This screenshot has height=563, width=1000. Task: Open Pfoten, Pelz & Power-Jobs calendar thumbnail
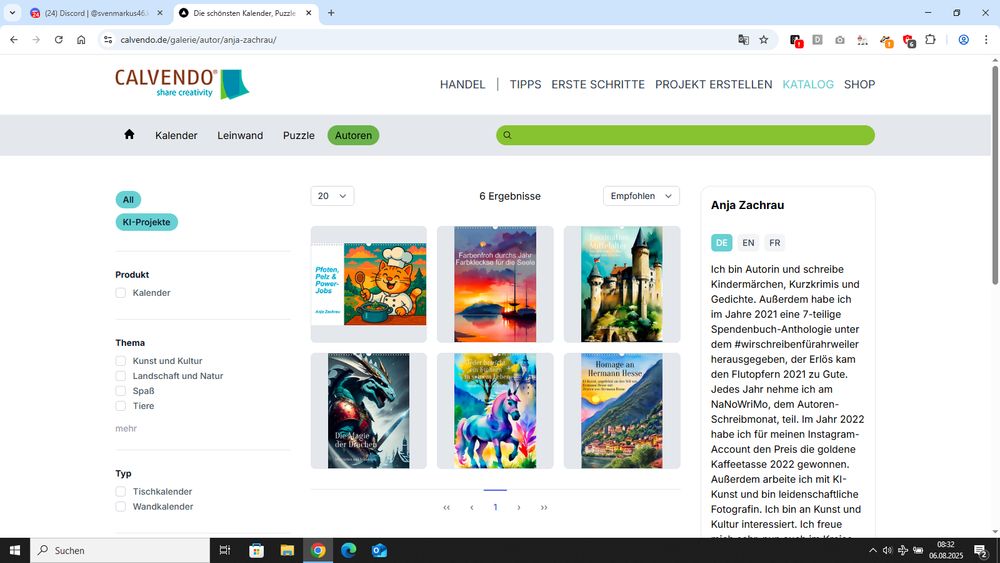[x=369, y=284]
